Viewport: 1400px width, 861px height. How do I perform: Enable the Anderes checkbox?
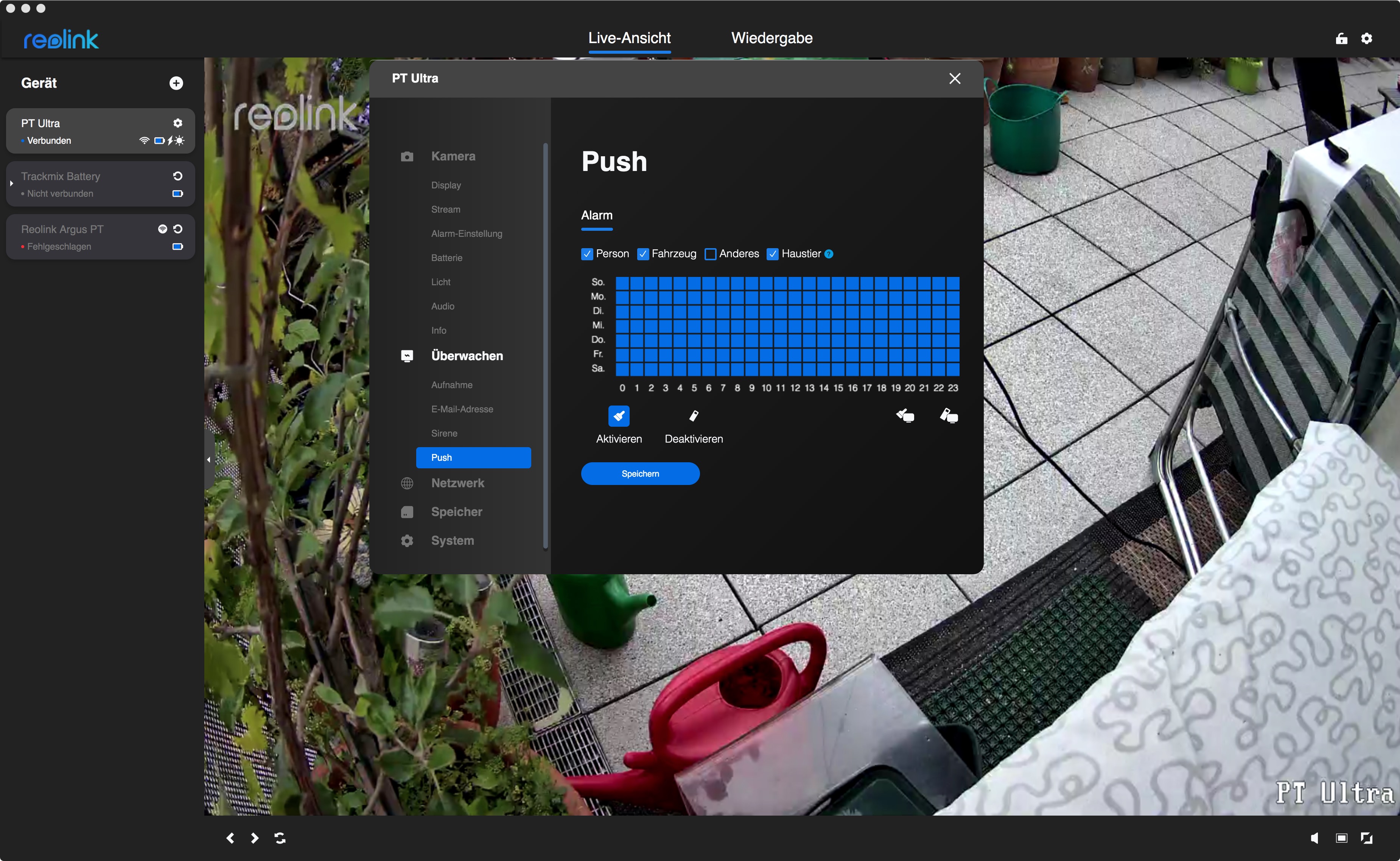pyautogui.click(x=710, y=254)
